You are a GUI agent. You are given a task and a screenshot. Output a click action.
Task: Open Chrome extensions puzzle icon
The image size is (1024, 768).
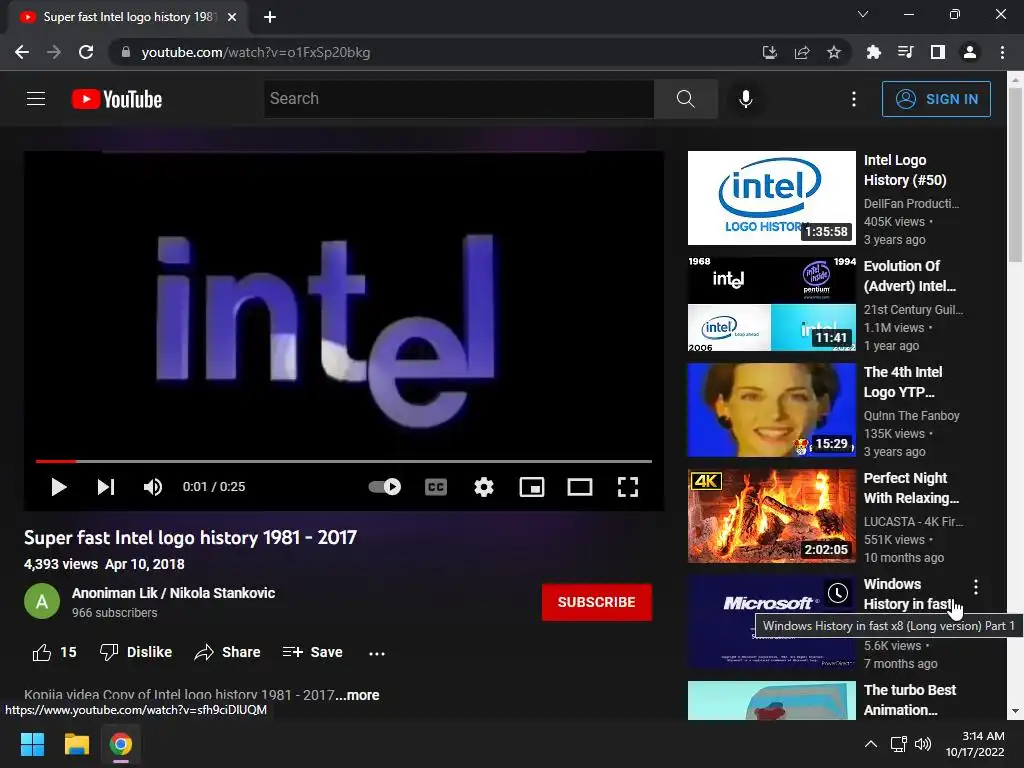point(873,52)
